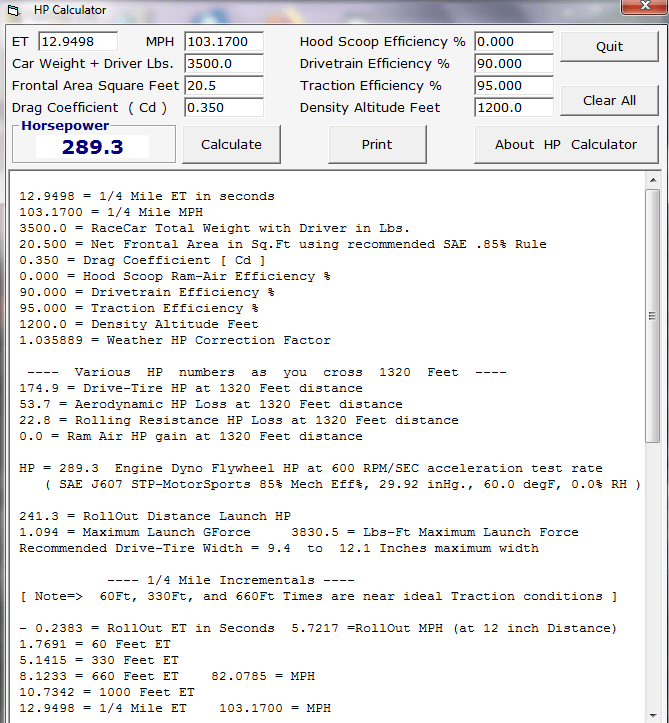Click the vertical scrollbar thumb in results
669x723 pixels.
pyautogui.click(x=652, y=316)
